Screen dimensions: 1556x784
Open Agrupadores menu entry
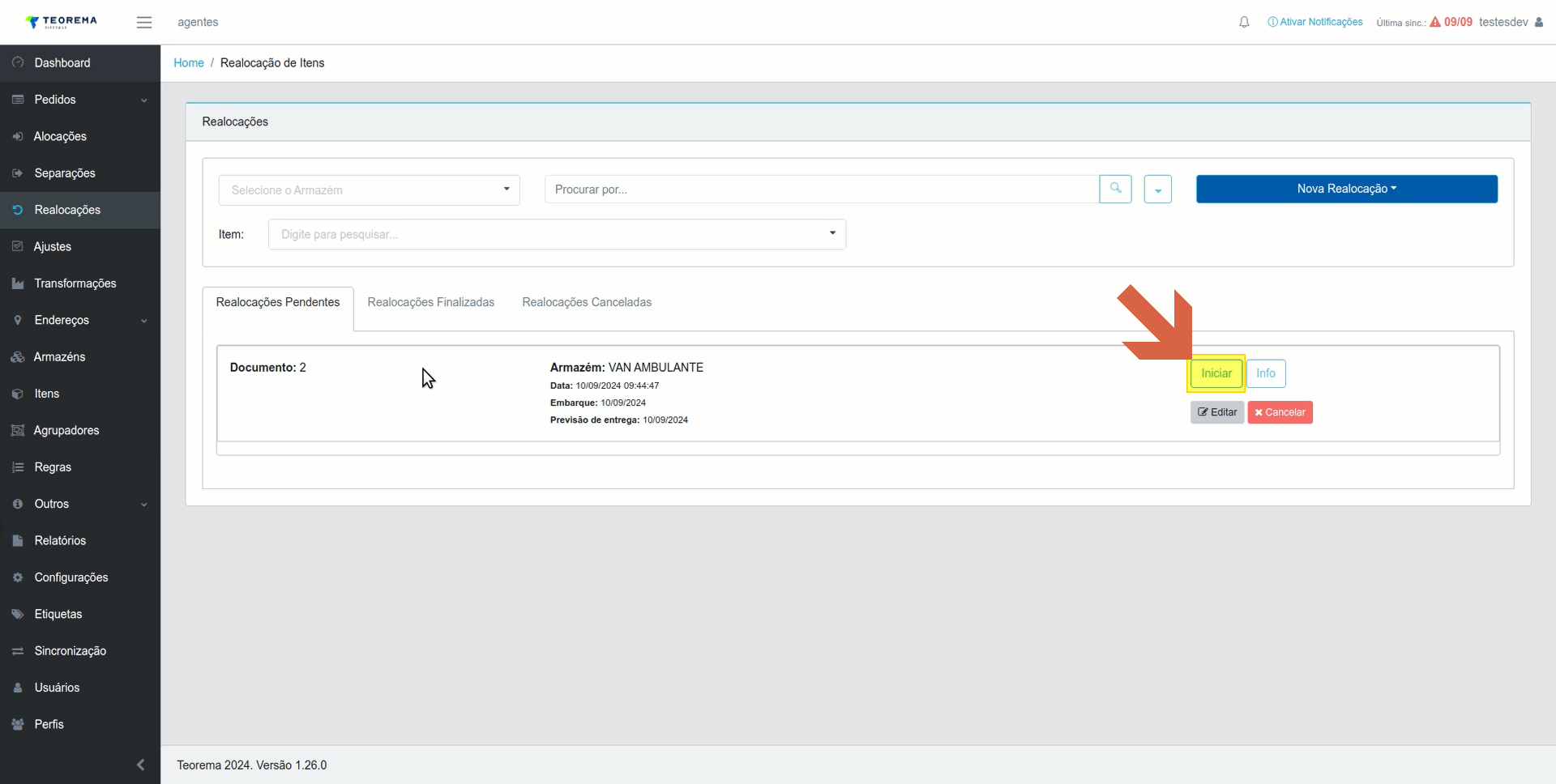pos(80,430)
